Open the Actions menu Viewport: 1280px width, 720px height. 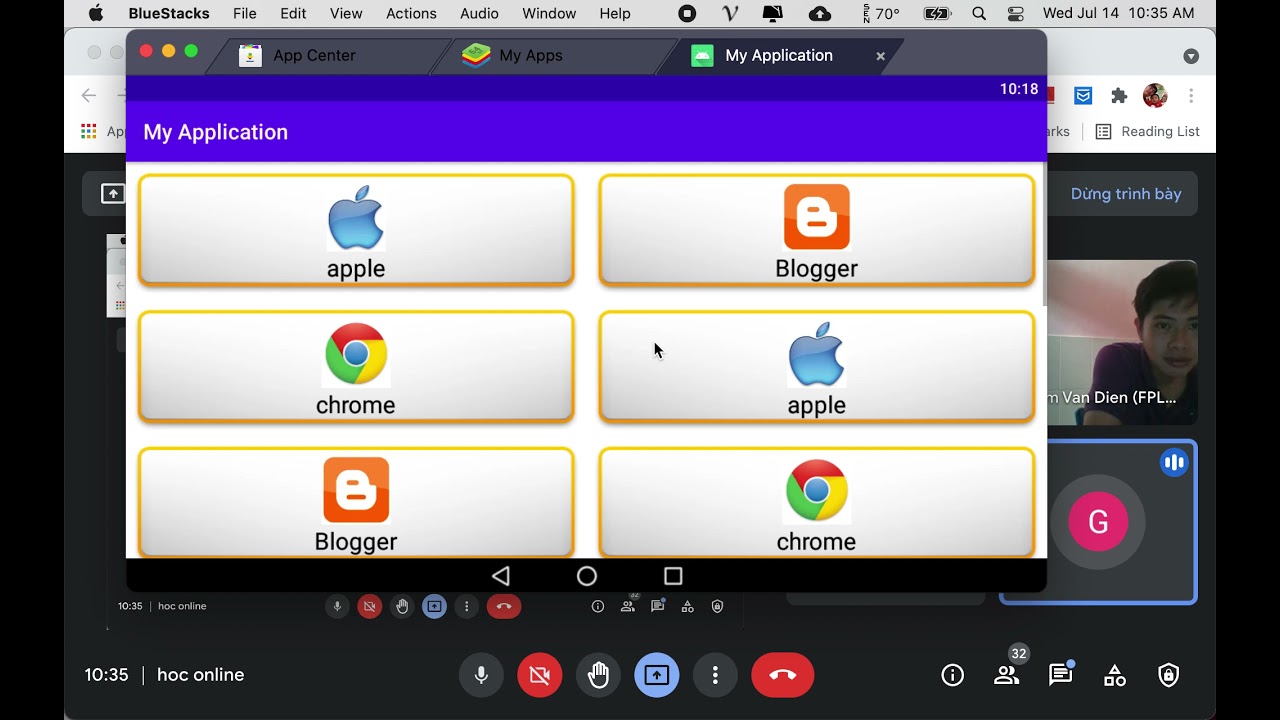pos(411,13)
